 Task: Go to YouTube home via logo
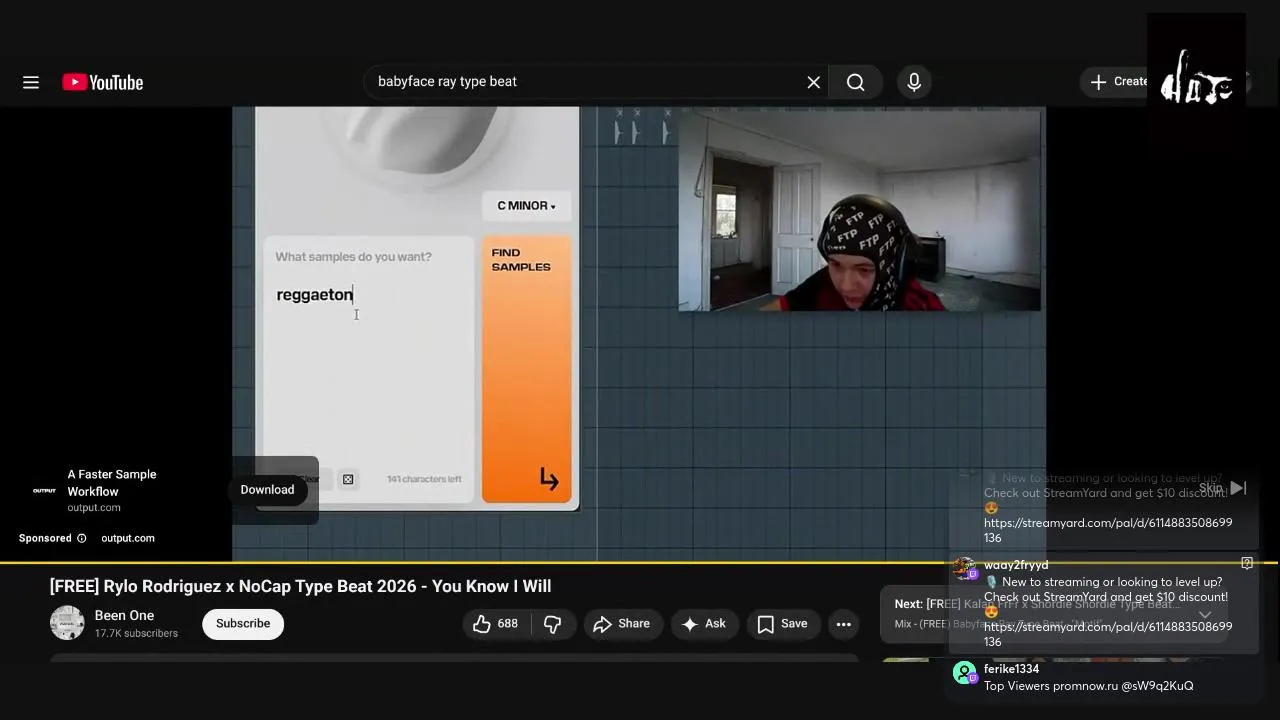point(103,82)
